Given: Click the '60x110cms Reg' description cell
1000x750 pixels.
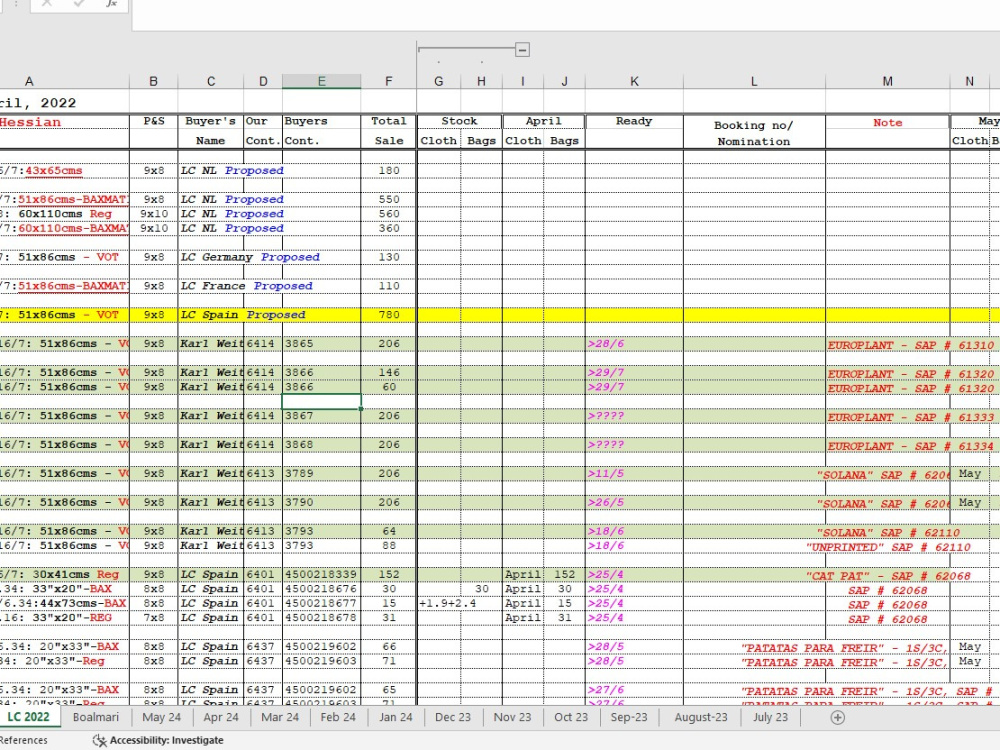Looking at the screenshot, I should [x=64, y=214].
